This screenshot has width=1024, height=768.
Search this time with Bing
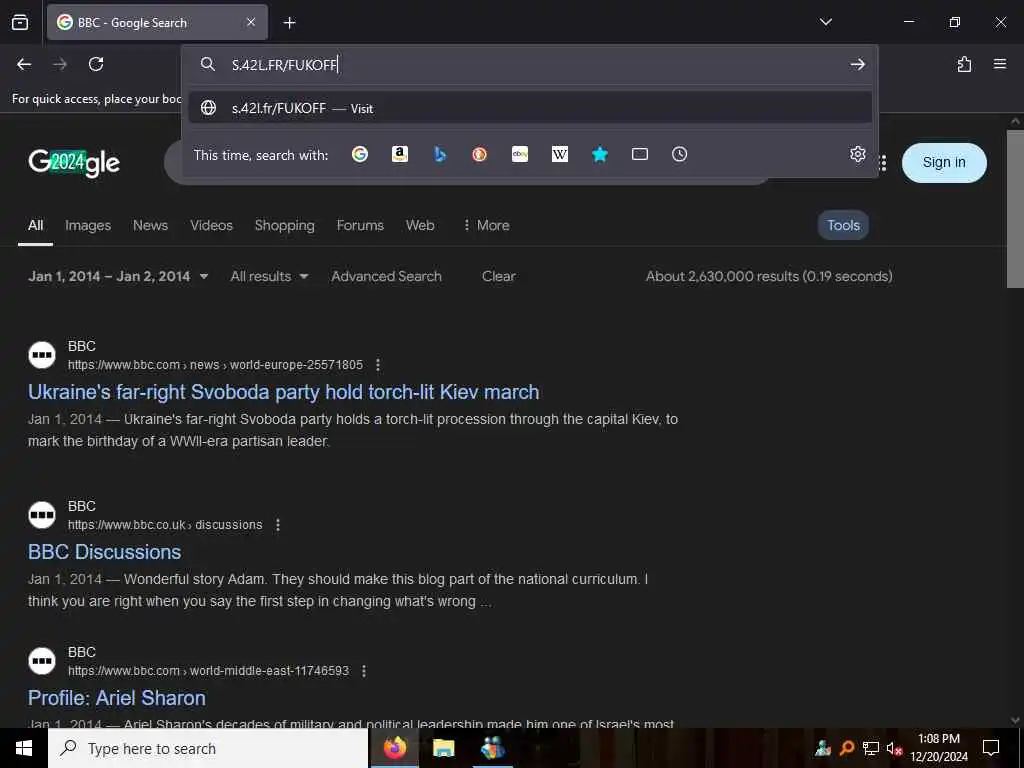[x=440, y=154]
